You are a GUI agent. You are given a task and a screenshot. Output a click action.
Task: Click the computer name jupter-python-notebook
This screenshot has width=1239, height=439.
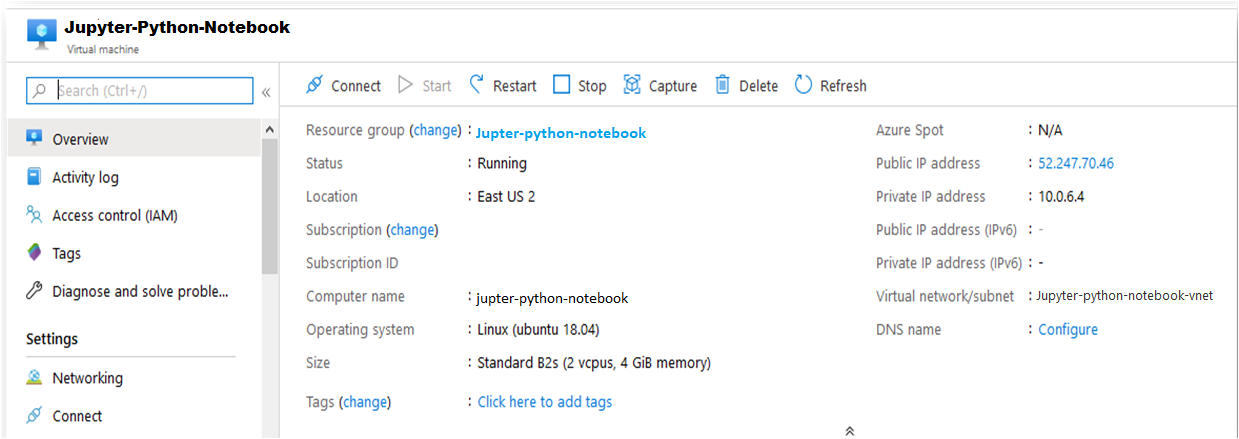[552, 298]
